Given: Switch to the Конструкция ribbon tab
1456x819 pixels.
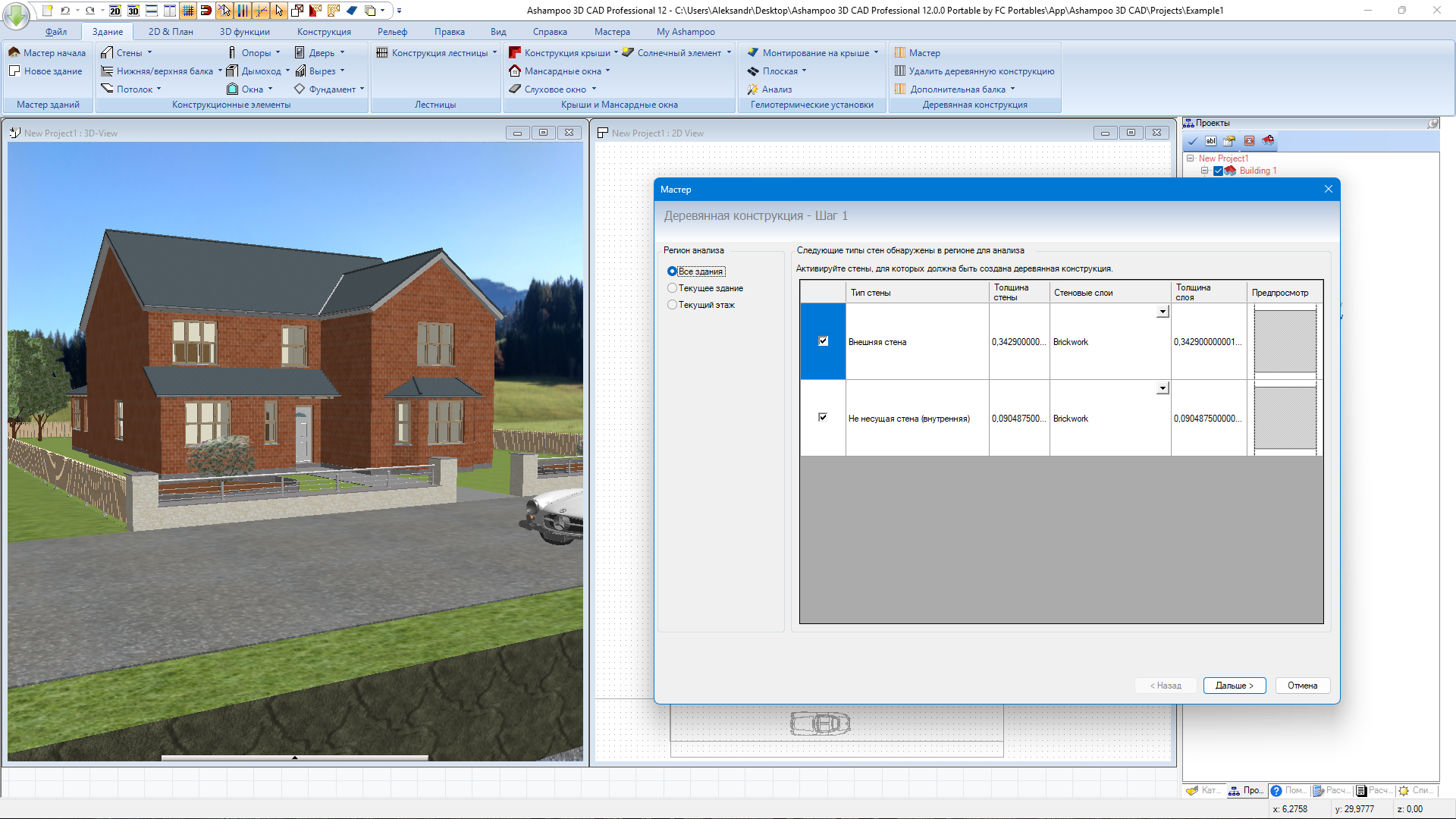Looking at the screenshot, I should pos(324,32).
